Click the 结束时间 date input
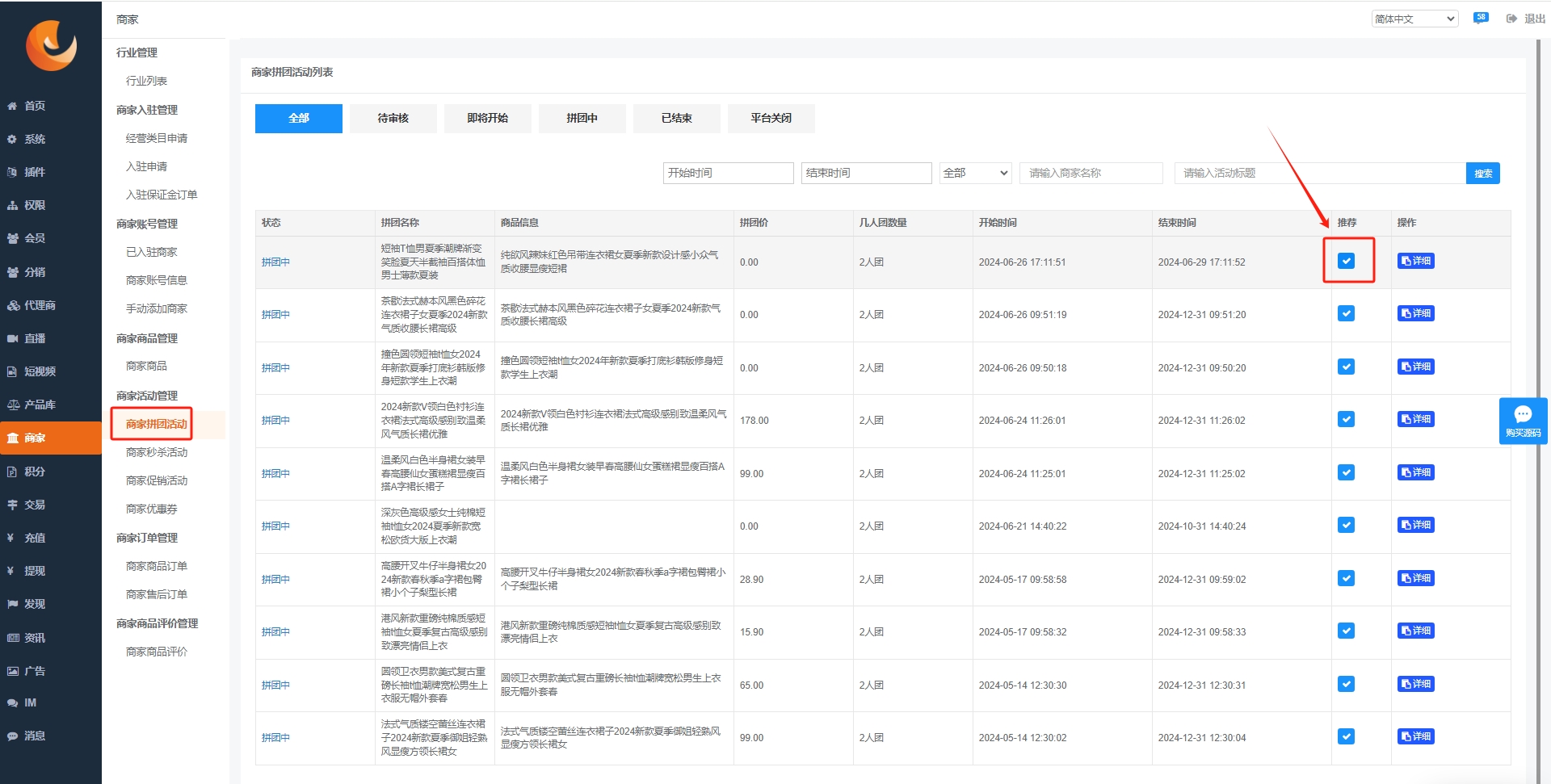Viewport: 1551px width, 784px height. point(867,173)
